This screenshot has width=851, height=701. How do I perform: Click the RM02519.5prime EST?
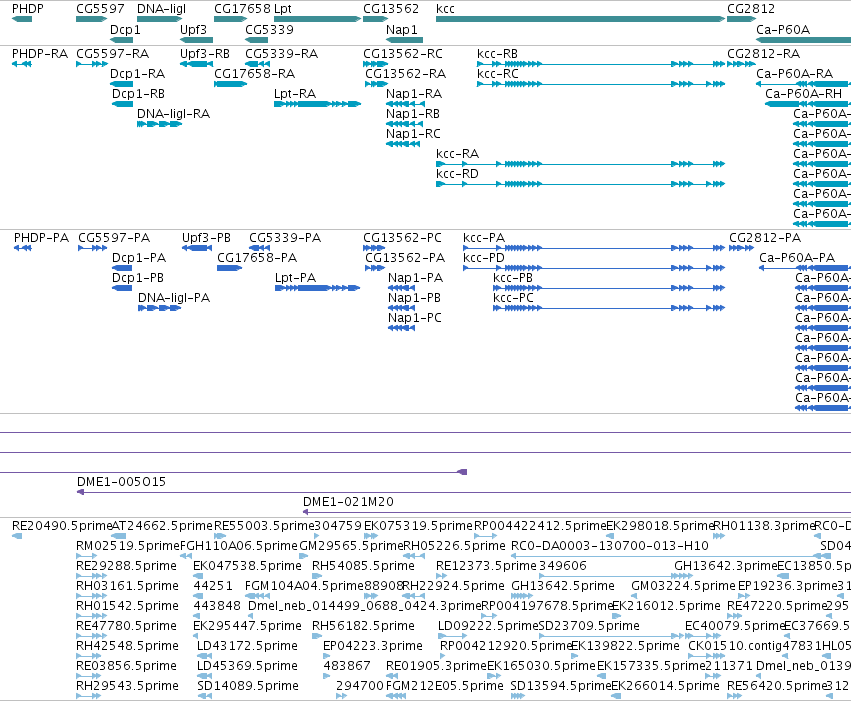coord(87,556)
